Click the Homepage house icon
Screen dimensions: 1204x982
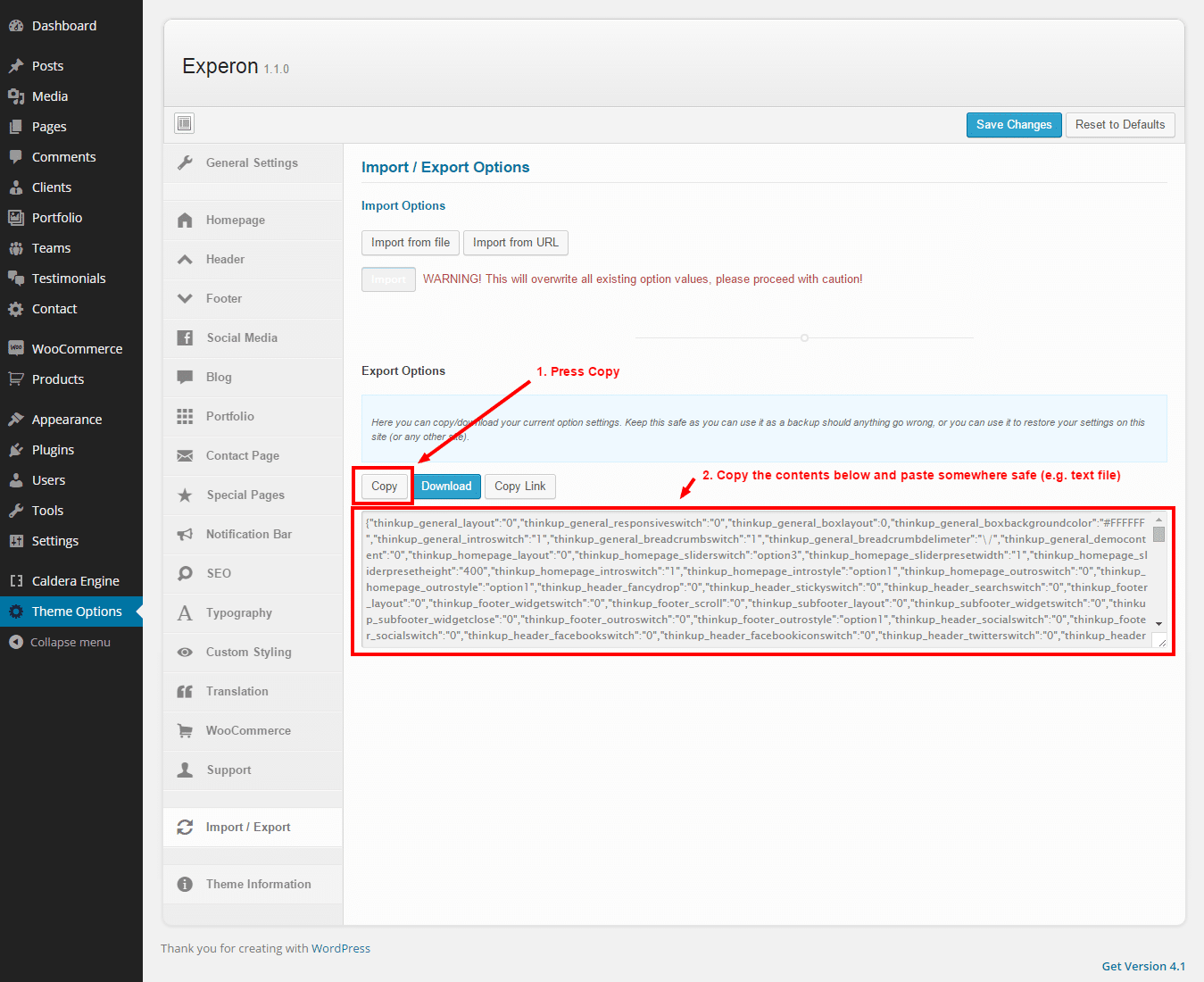[185, 220]
